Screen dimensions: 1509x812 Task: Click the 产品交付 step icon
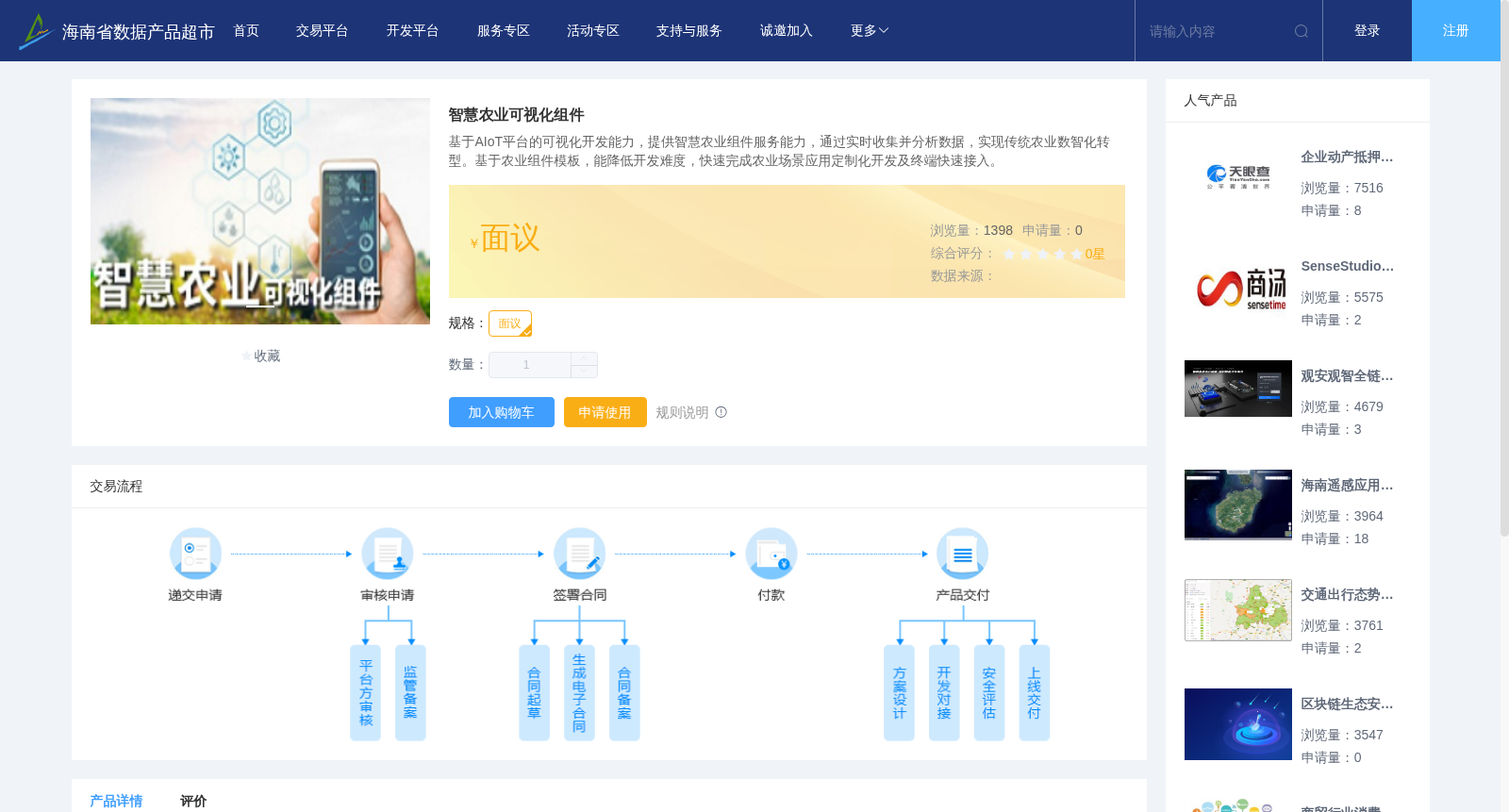(963, 554)
